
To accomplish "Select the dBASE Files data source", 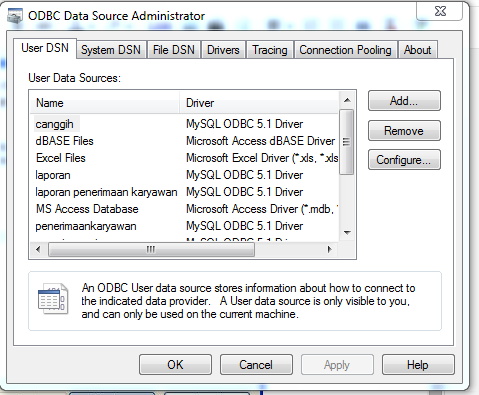I will point(65,141).
